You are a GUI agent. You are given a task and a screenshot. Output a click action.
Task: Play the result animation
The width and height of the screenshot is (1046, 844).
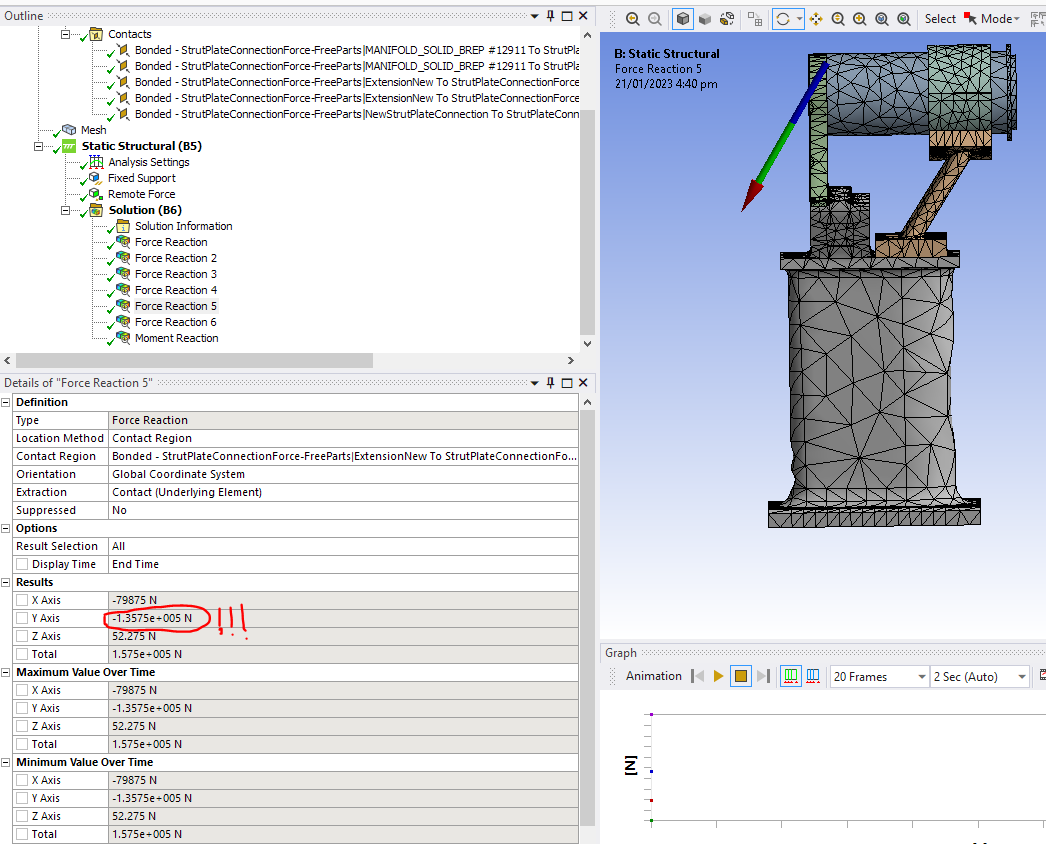click(x=718, y=677)
